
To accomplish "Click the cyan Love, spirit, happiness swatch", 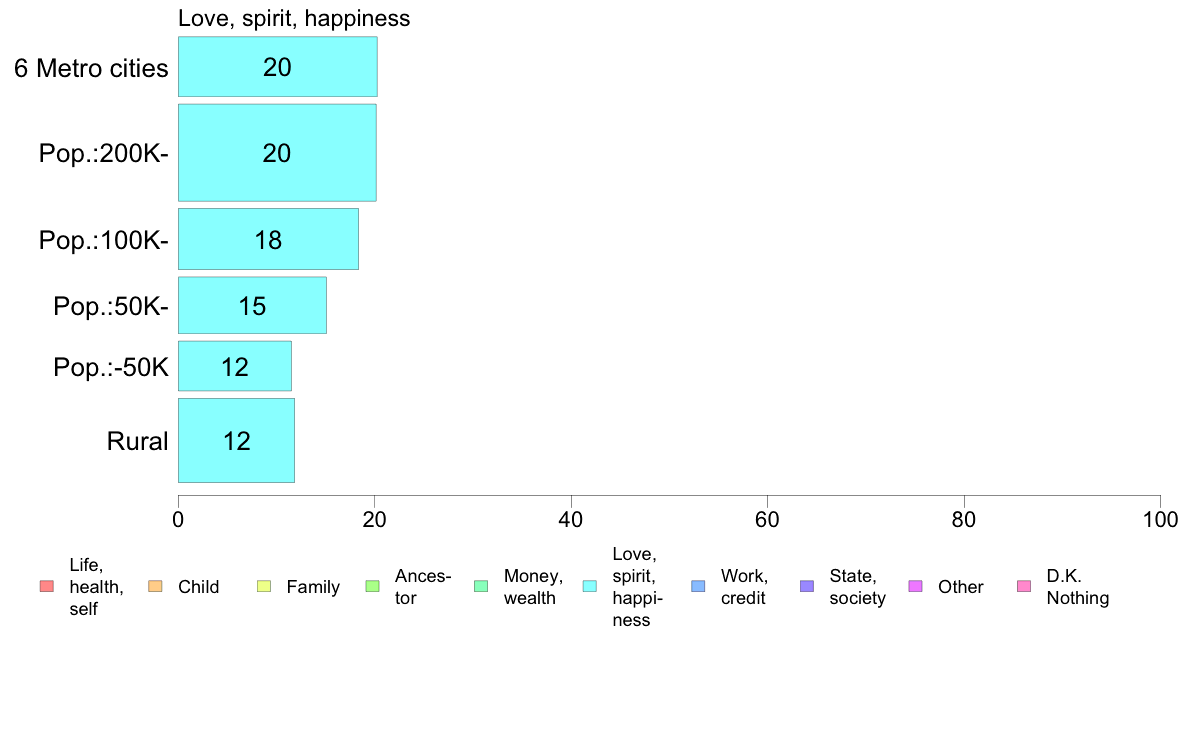I will (x=589, y=587).
